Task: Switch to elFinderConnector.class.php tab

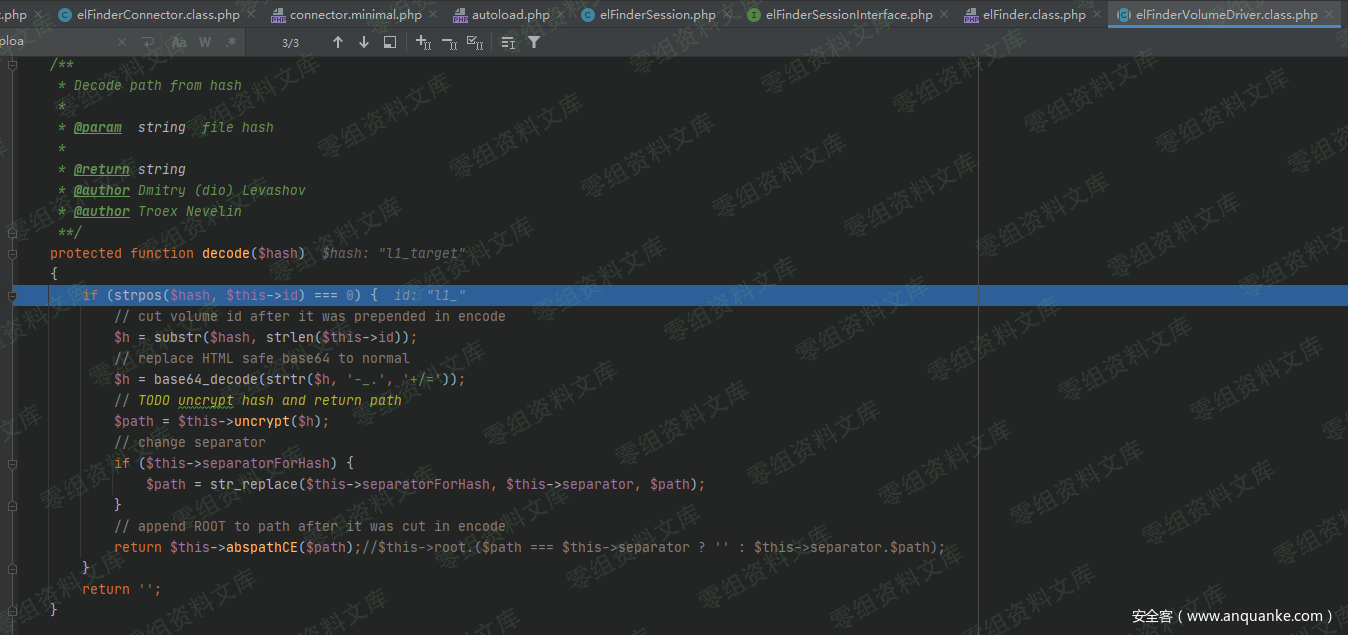Action: 158,15
